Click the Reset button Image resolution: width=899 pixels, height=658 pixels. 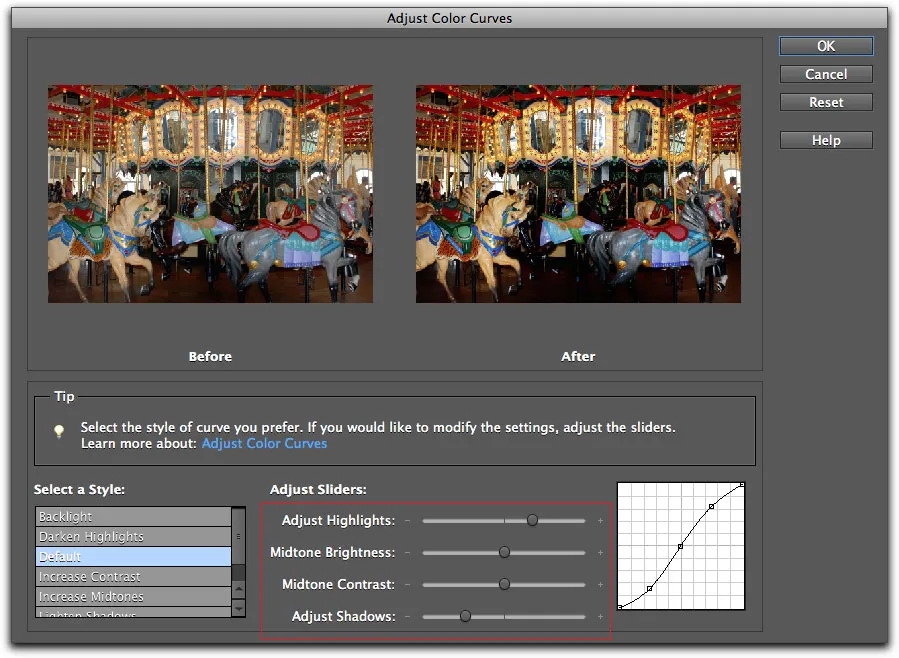825,101
